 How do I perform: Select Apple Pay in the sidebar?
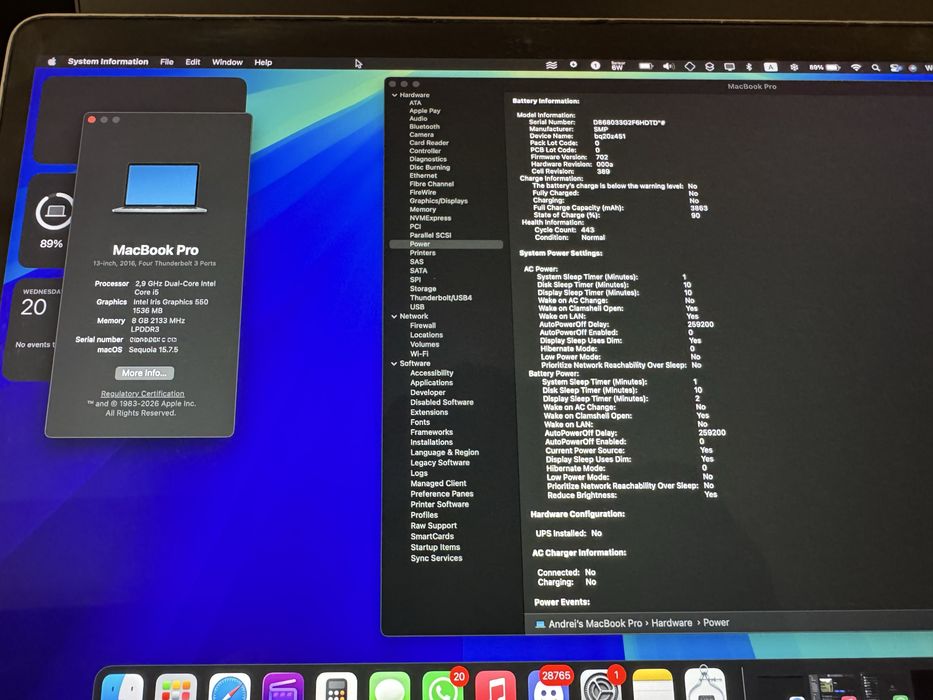click(x=425, y=111)
